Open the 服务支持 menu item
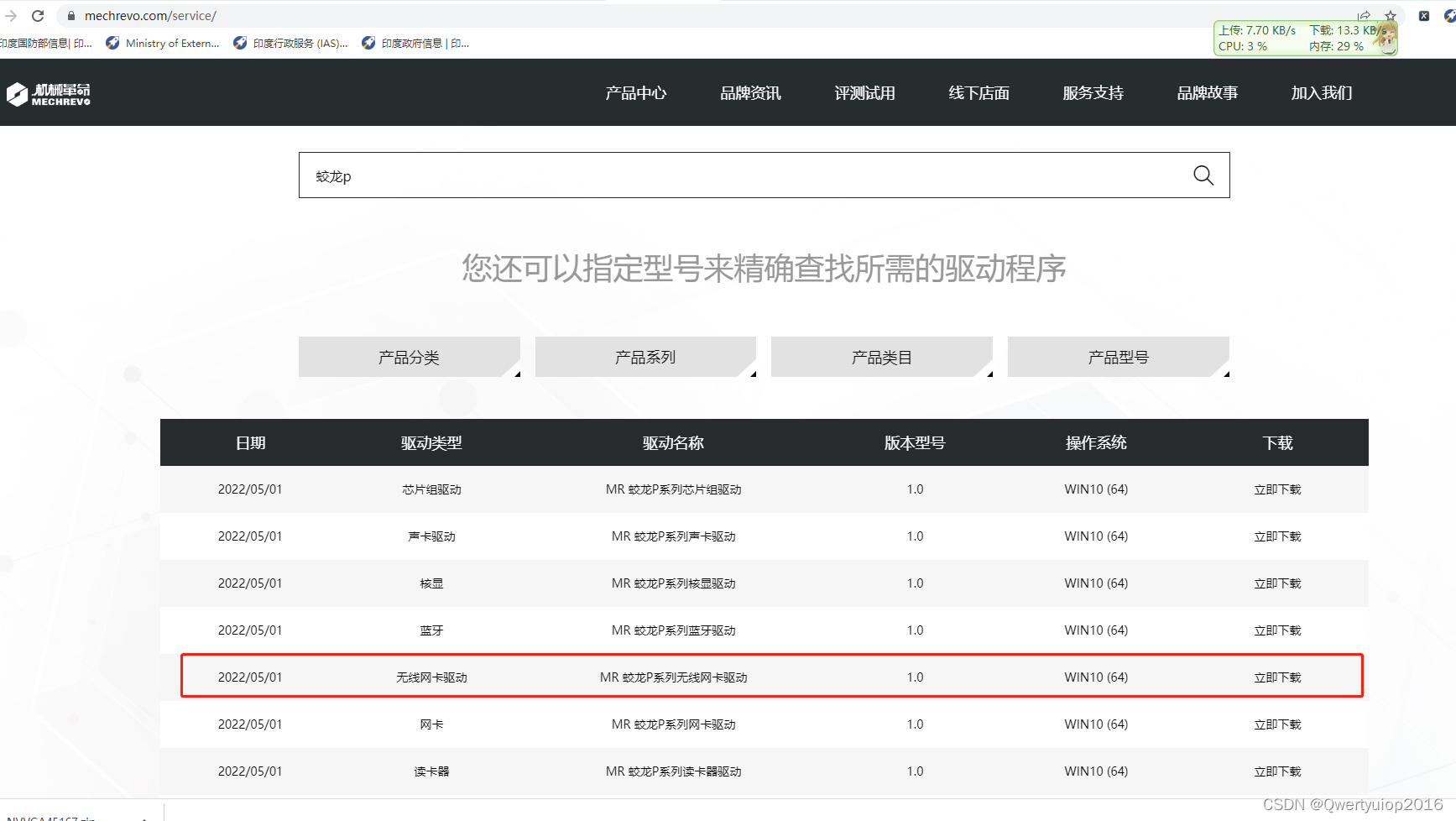Viewport: 1456px width, 821px height. (1093, 93)
